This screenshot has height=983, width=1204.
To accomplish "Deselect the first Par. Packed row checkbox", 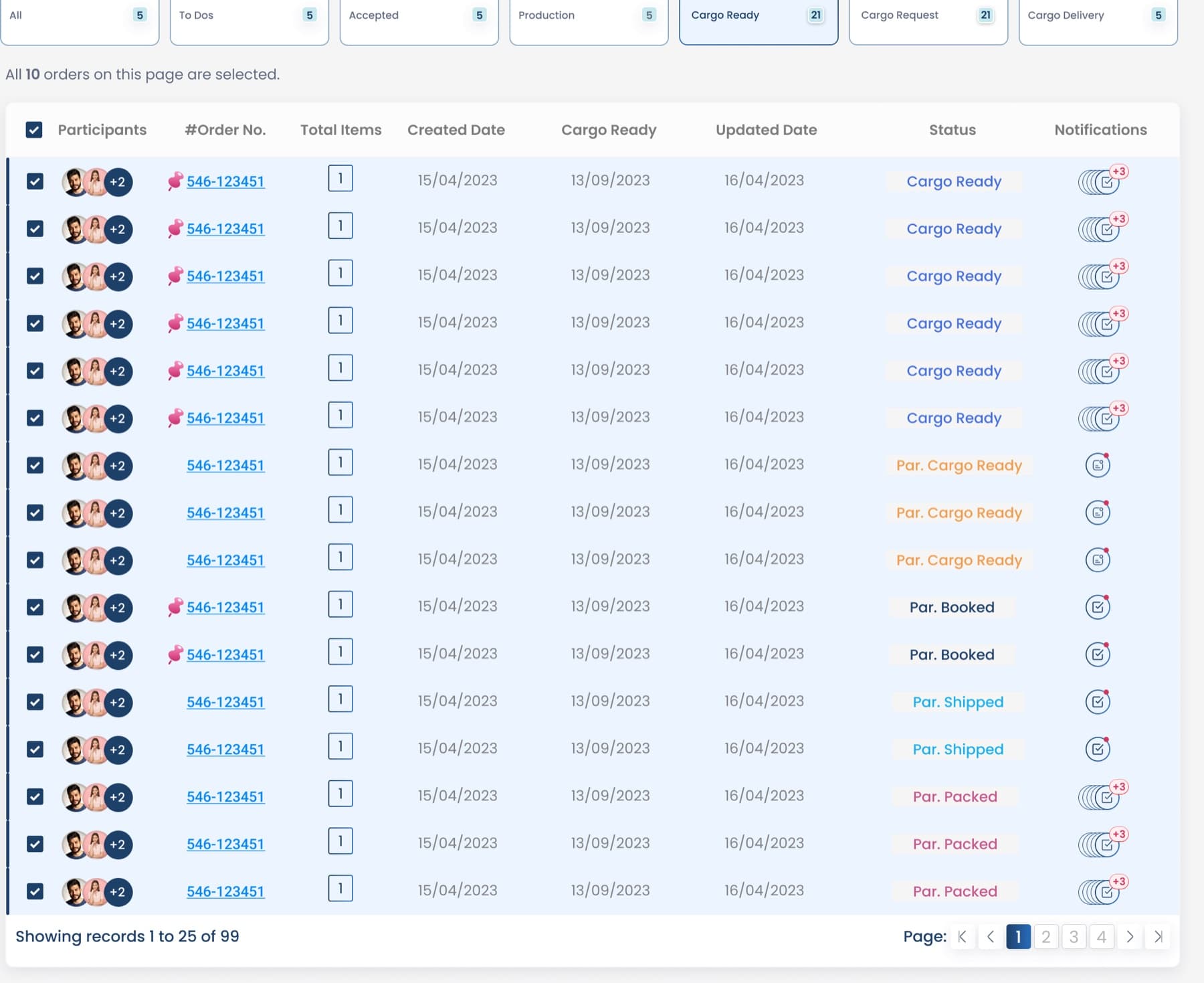I will click(x=35, y=797).
